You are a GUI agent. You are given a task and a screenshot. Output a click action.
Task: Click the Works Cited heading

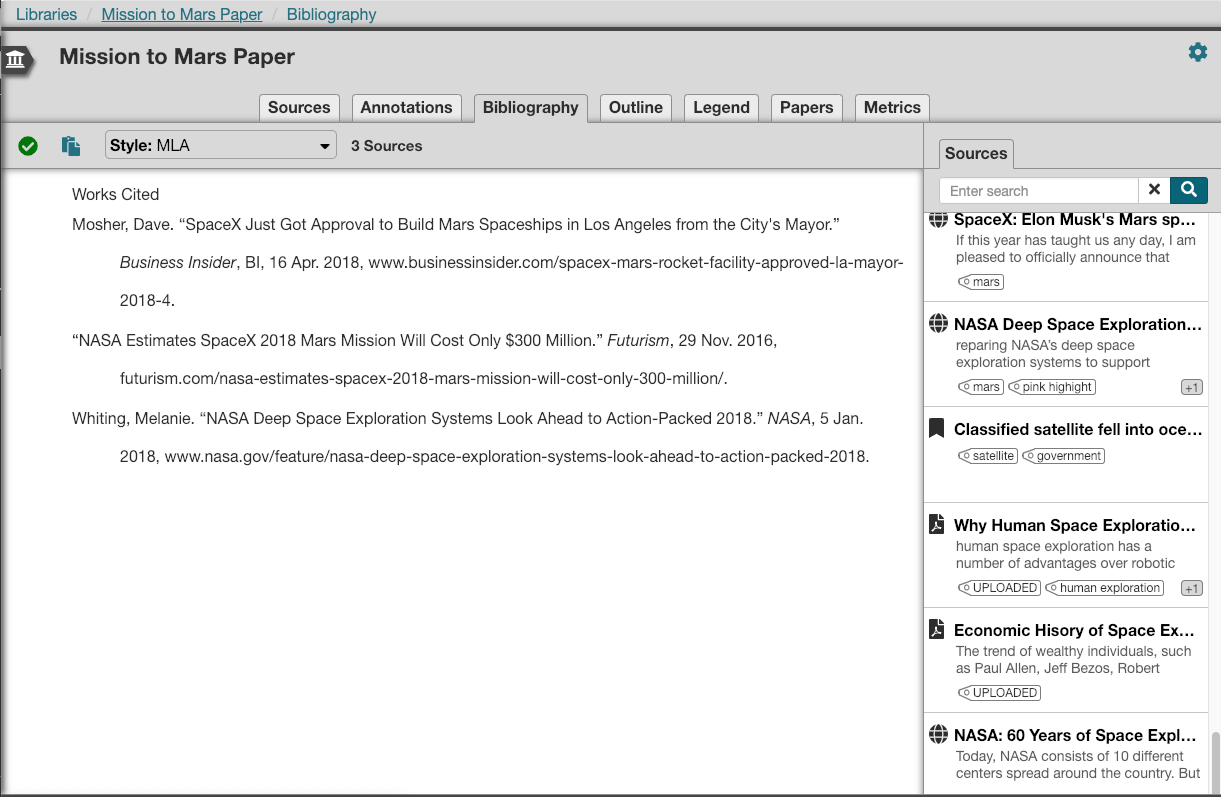[x=116, y=194]
